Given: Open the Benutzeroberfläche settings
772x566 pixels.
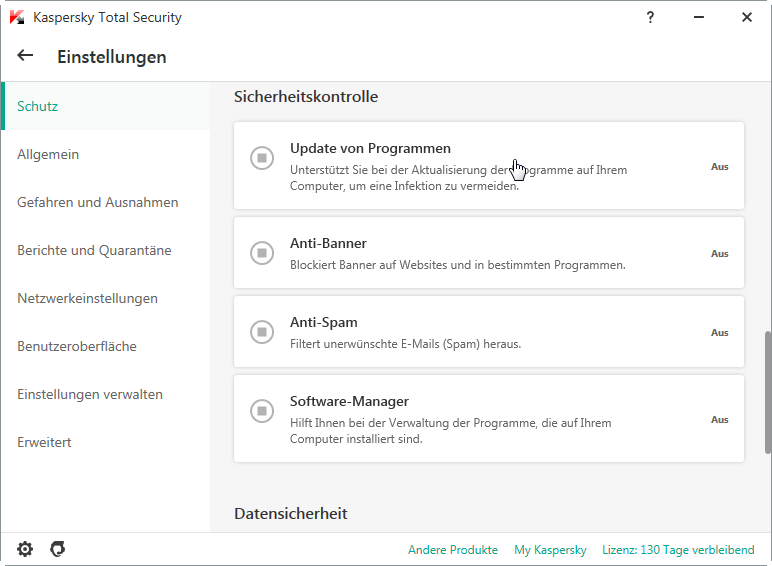Looking at the screenshot, I should point(77,346).
